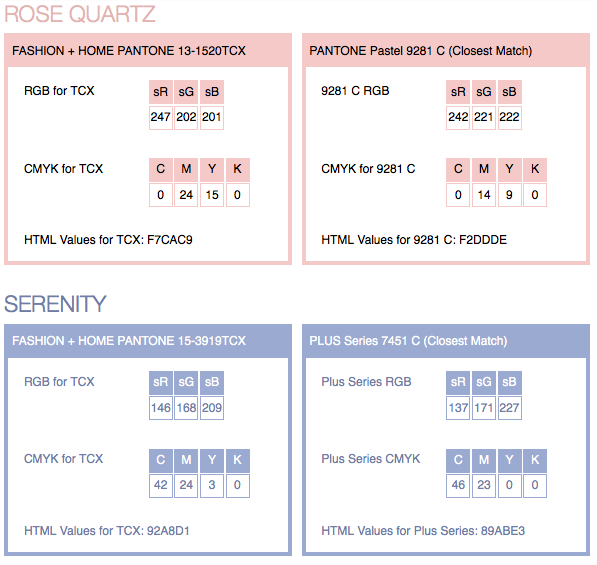Select the 92A8D1 HTML value for TCX

[168, 531]
